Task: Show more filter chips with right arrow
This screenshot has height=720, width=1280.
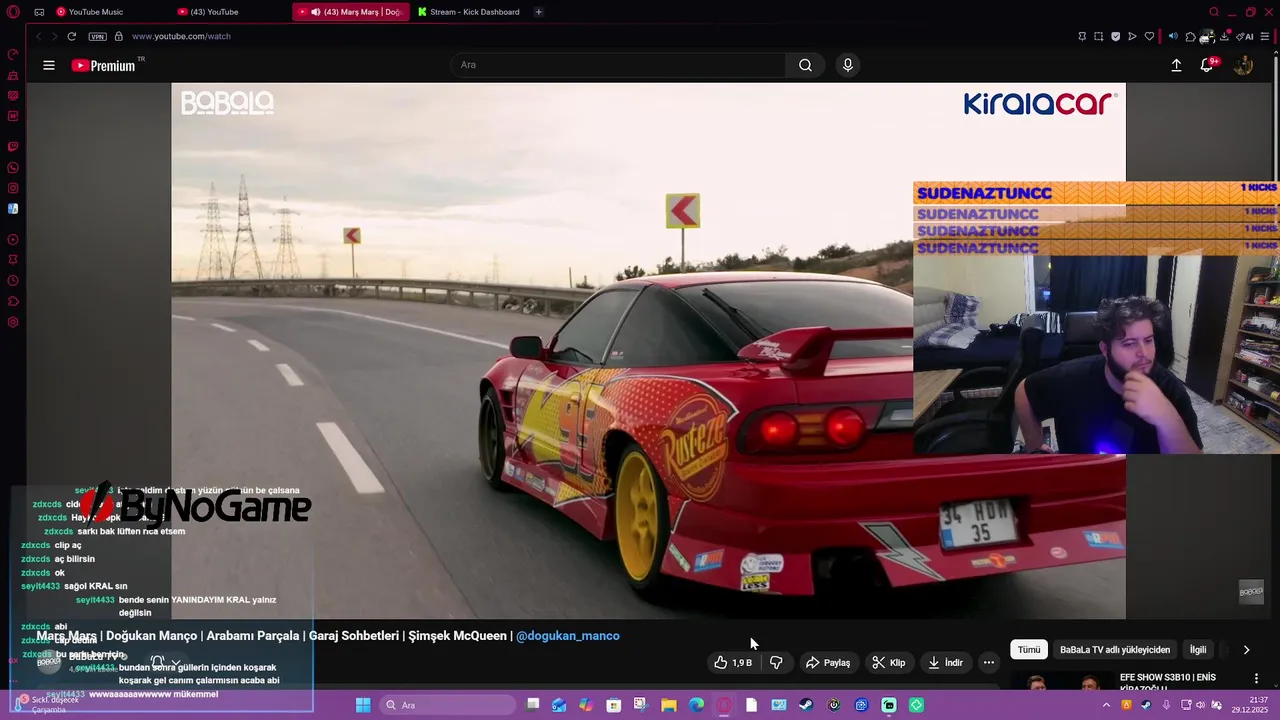Action: tap(1246, 650)
